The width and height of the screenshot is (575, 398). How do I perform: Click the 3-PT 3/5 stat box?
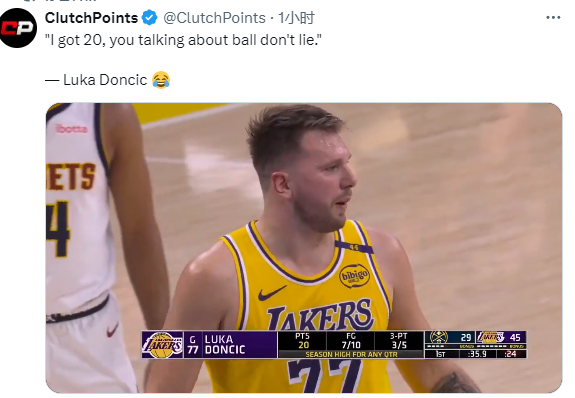(x=399, y=341)
